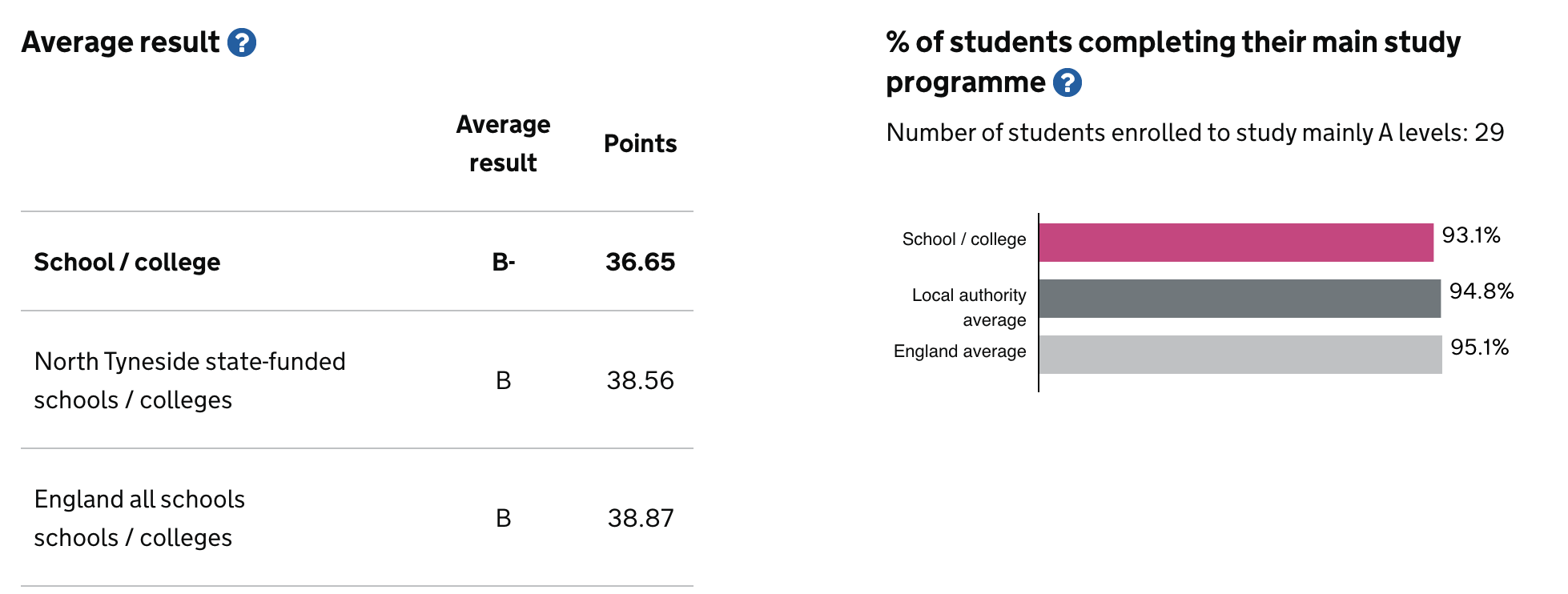This screenshot has height=594, width=1568.
Task: Click students enrolled A levels count text
Action: point(1195,133)
